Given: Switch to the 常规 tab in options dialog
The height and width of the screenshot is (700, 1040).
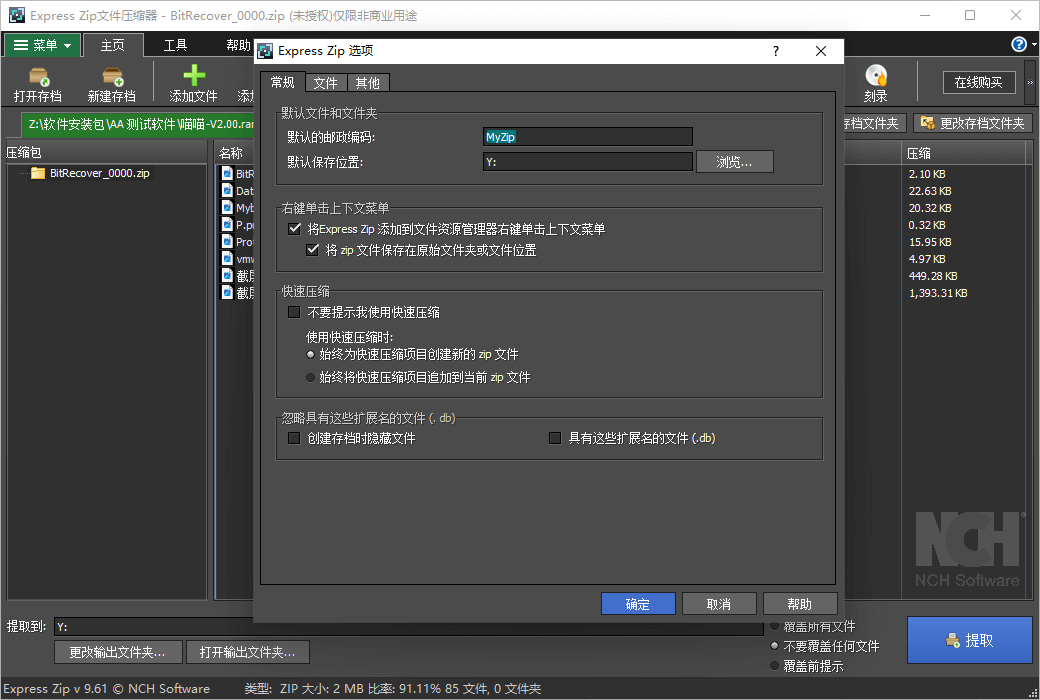Looking at the screenshot, I should click(283, 82).
